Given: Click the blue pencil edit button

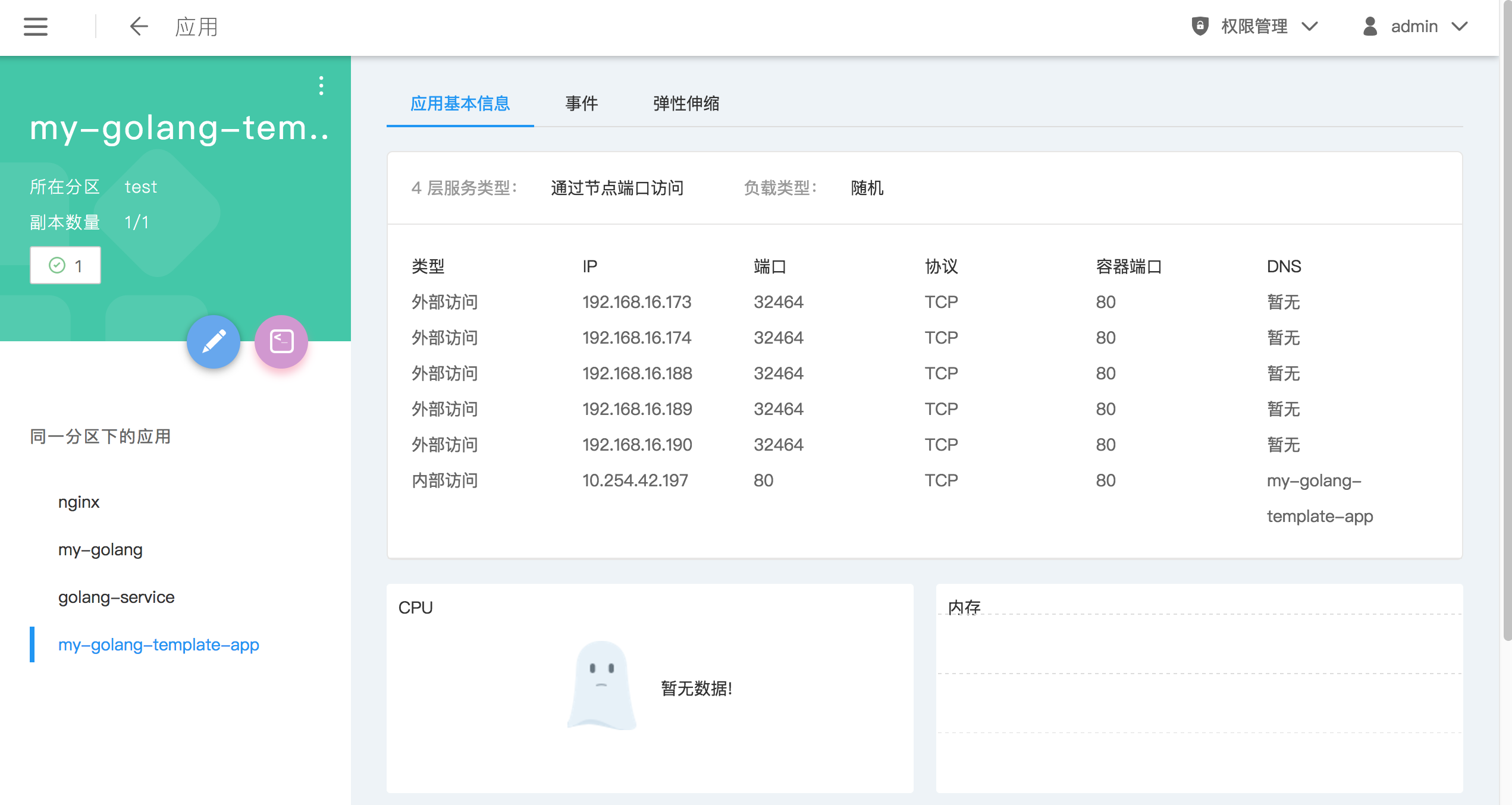Looking at the screenshot, I should tap(214, 342).
